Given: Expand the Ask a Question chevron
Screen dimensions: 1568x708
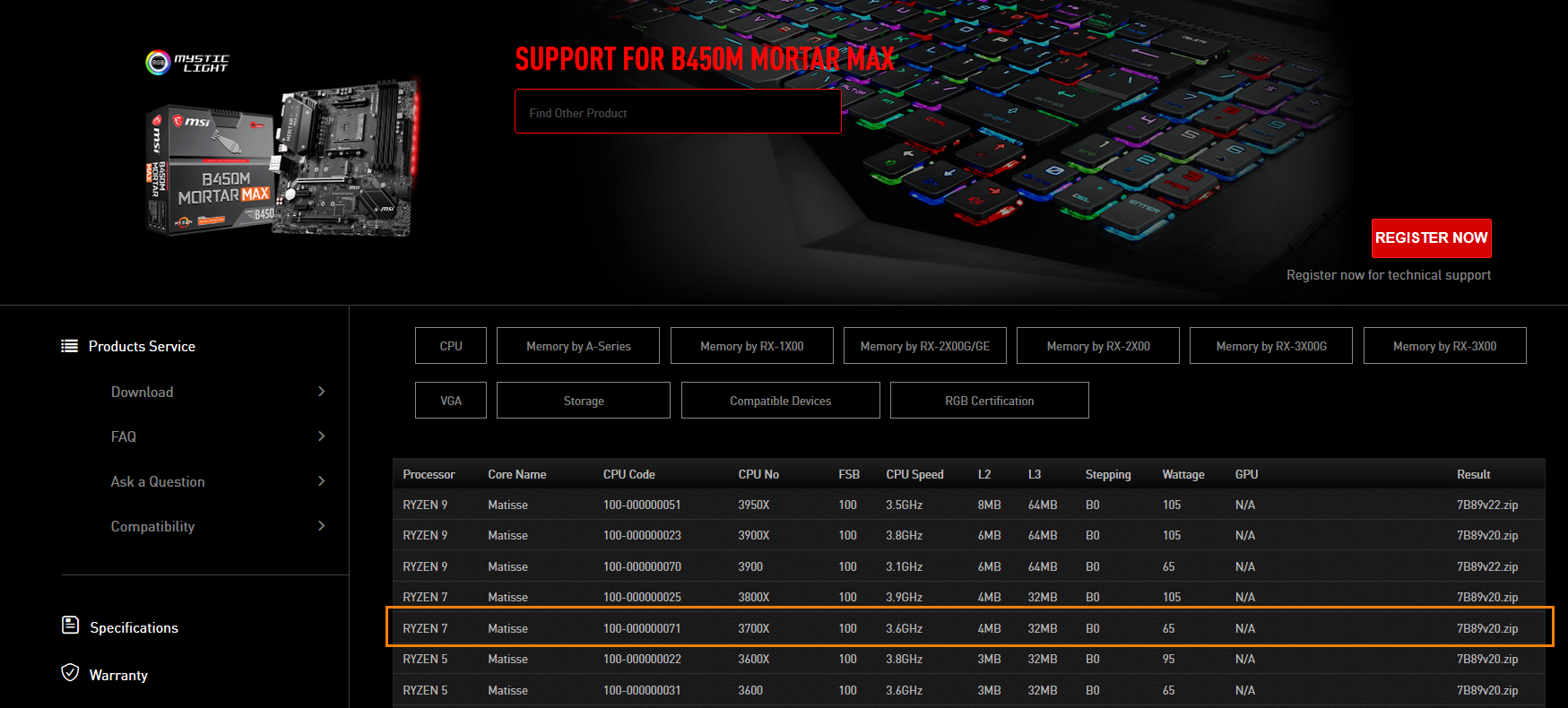Looking at the screenshot, I should click(321, 481).
